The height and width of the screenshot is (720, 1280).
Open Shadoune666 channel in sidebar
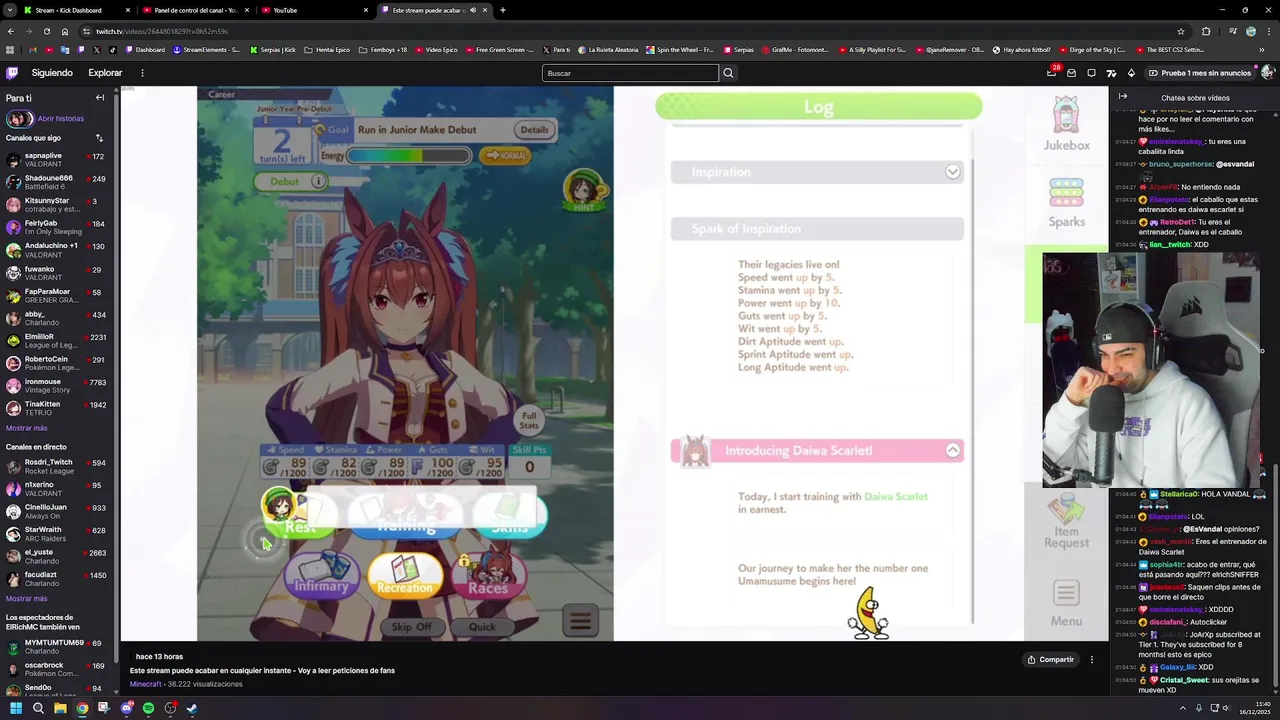[56, 182]
